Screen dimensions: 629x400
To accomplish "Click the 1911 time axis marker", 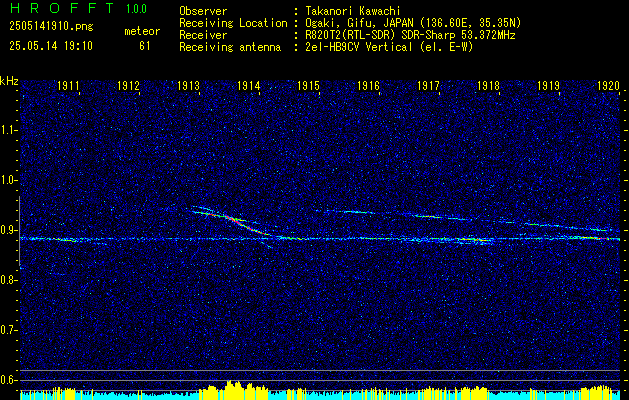I will click(69, 85).
